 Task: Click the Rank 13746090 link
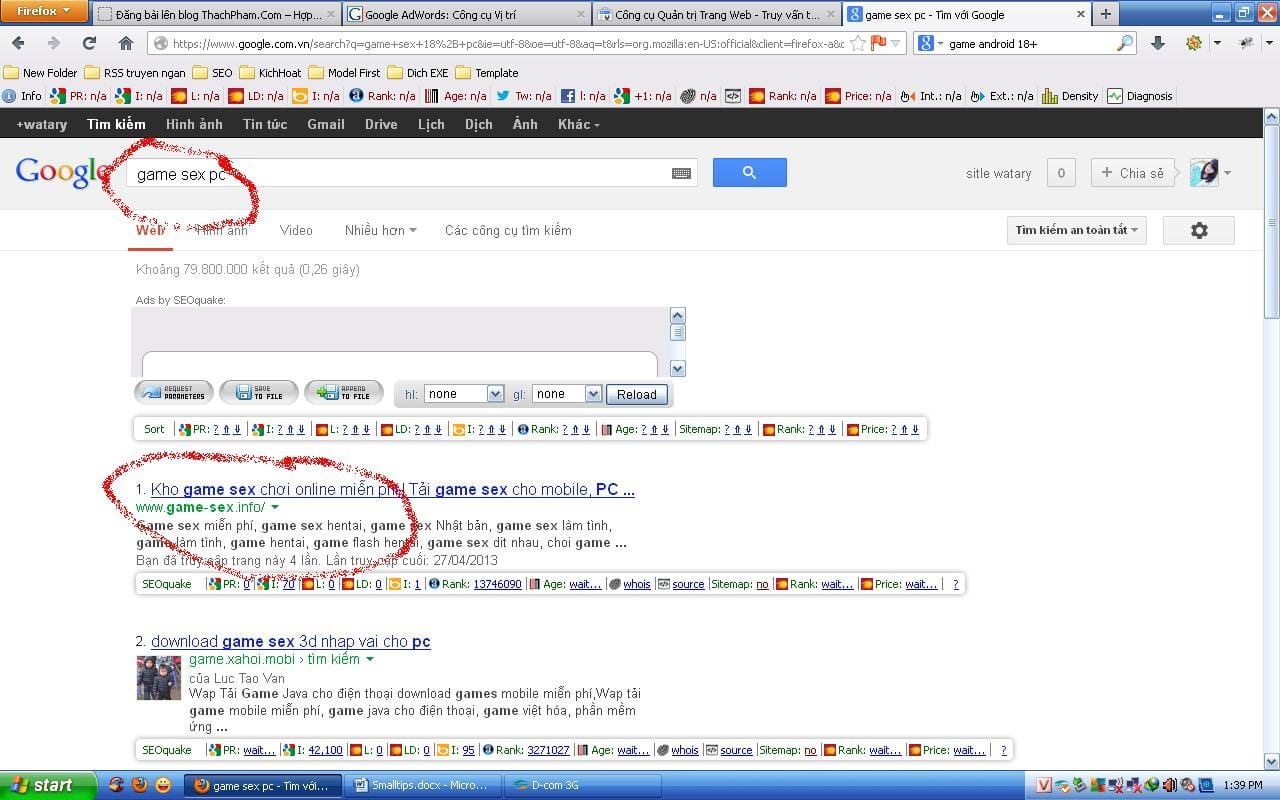tap(497, 584)
